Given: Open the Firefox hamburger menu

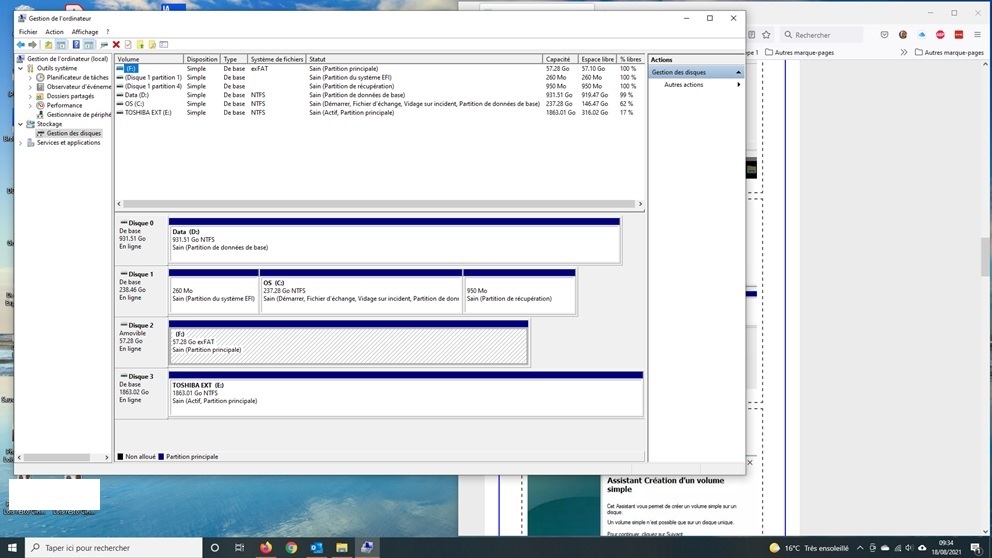Looking at the screenshot, I should coord(977,35).
